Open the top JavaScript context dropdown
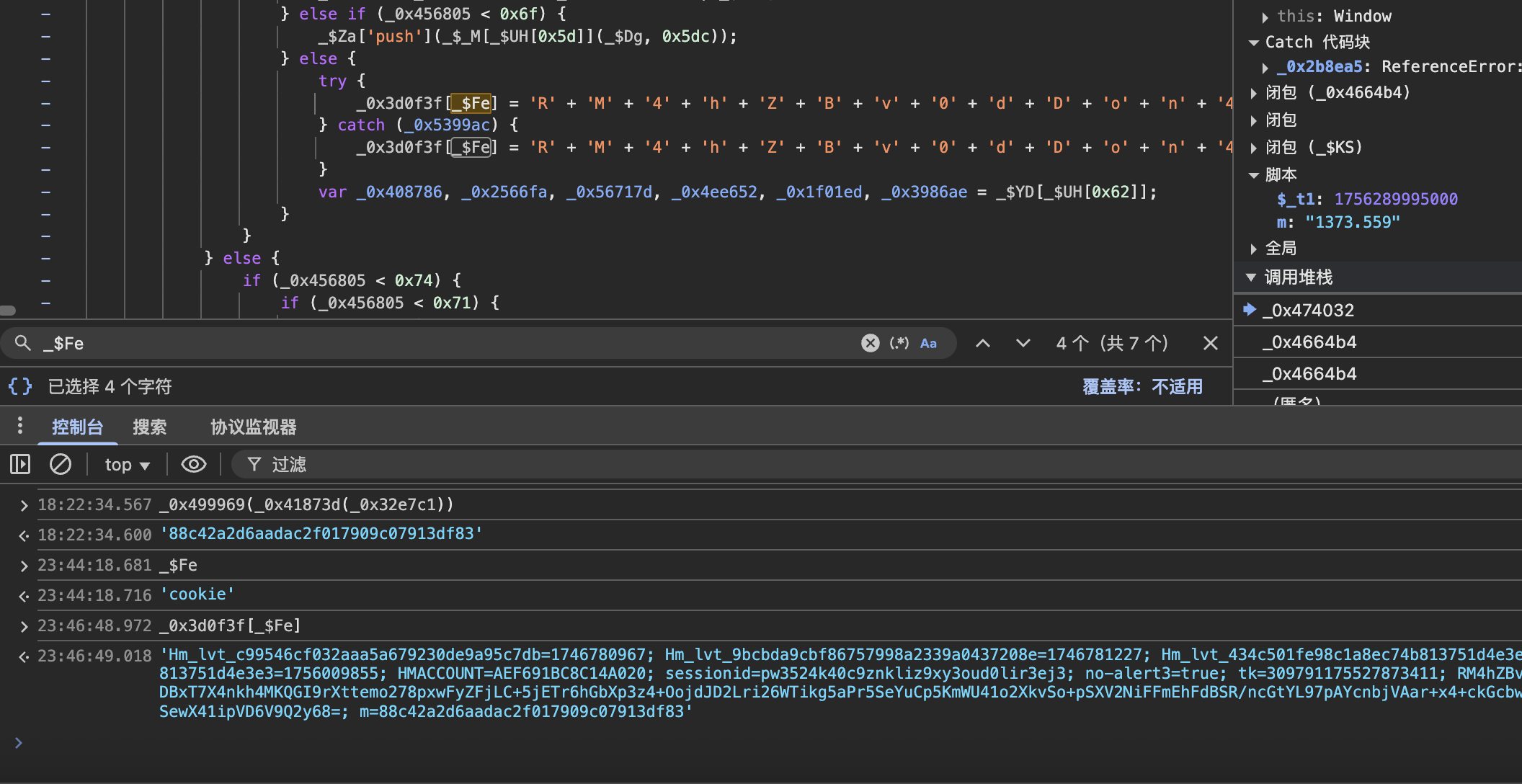Viewport: 1522px width, 784px height. click(127, 465)
